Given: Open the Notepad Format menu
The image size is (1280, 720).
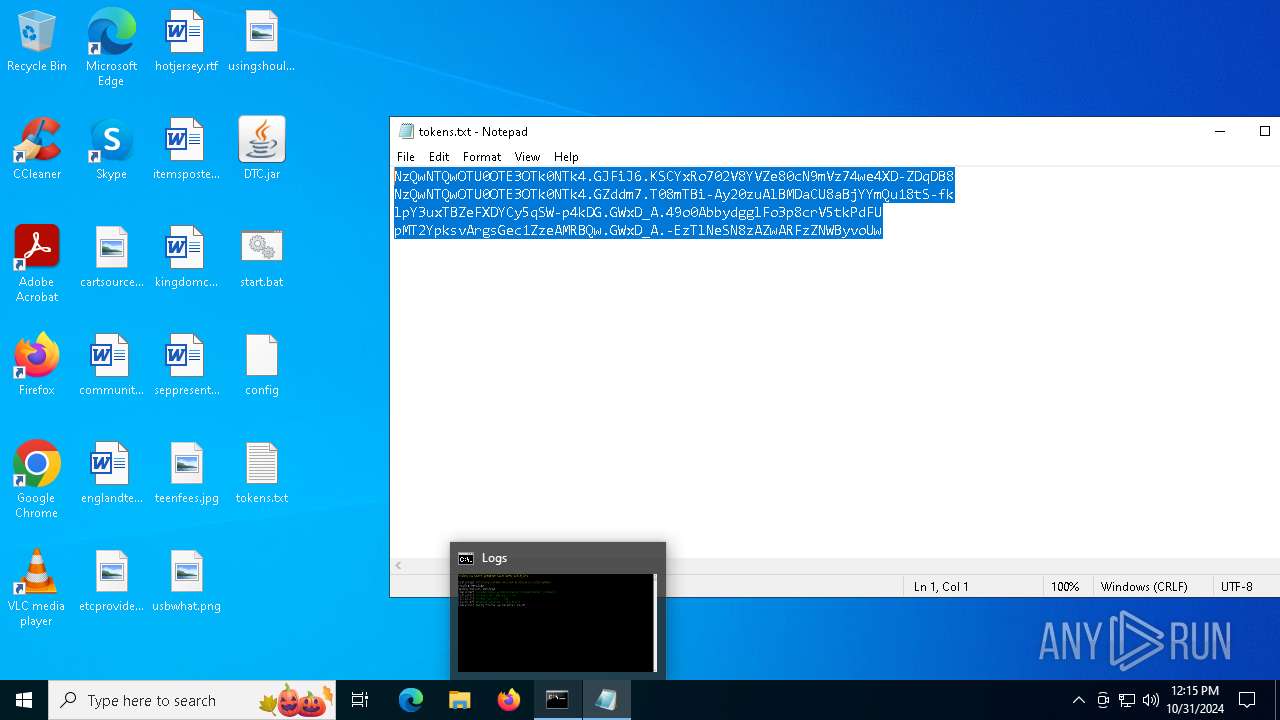Looking at the screenshot, I should pyautogui.click(x=482, y=157).
